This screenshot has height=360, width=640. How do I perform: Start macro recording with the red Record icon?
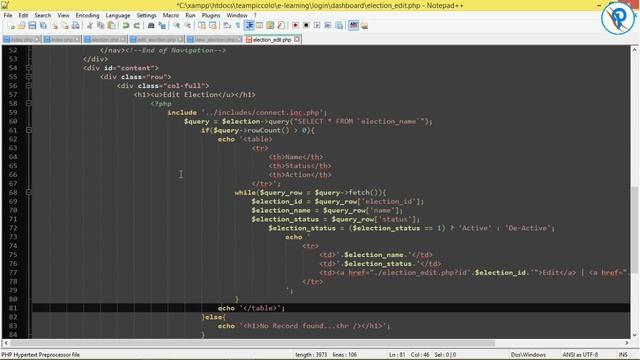[295, 26]
